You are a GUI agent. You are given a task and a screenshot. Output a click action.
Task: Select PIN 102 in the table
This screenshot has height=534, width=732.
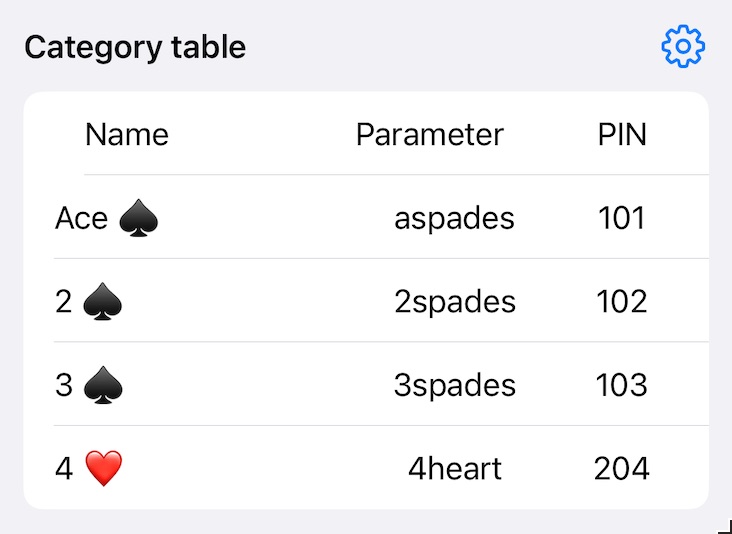622,302
